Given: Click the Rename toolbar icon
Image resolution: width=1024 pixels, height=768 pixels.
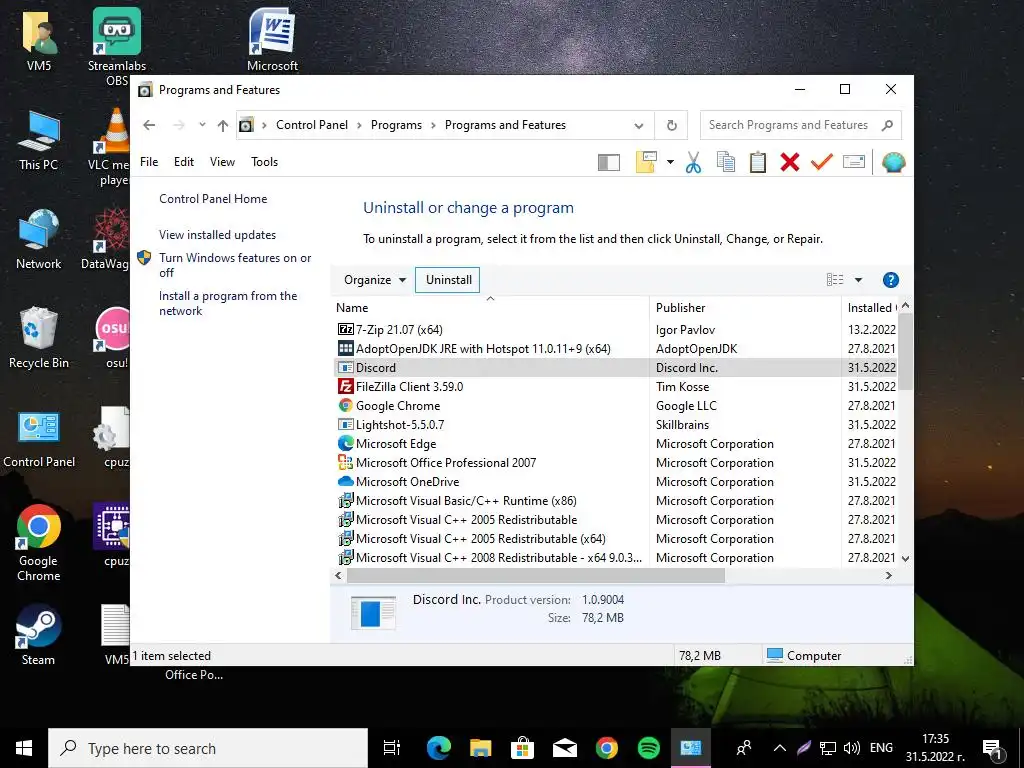Looking at the screenshot, I should tap(854, 162).
